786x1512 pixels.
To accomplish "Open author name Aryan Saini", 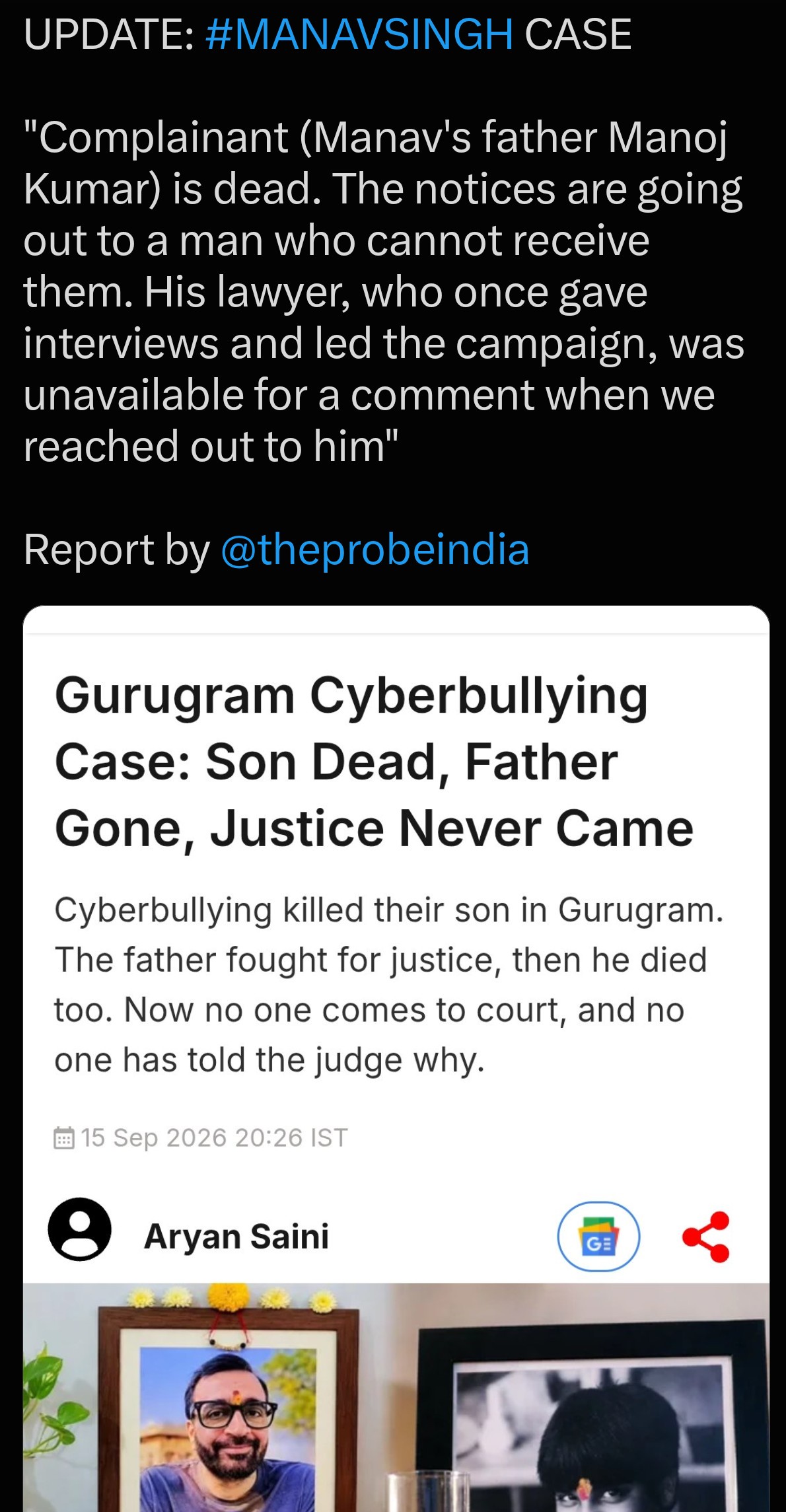I will (236, 1236).
